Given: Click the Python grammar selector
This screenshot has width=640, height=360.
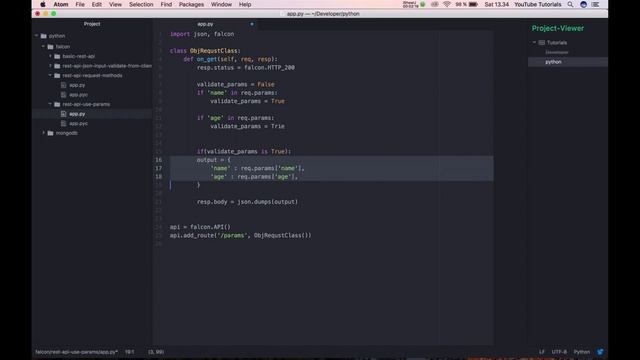Looking at the screenshot, I should pyautogui.click(x=582, y=352).
